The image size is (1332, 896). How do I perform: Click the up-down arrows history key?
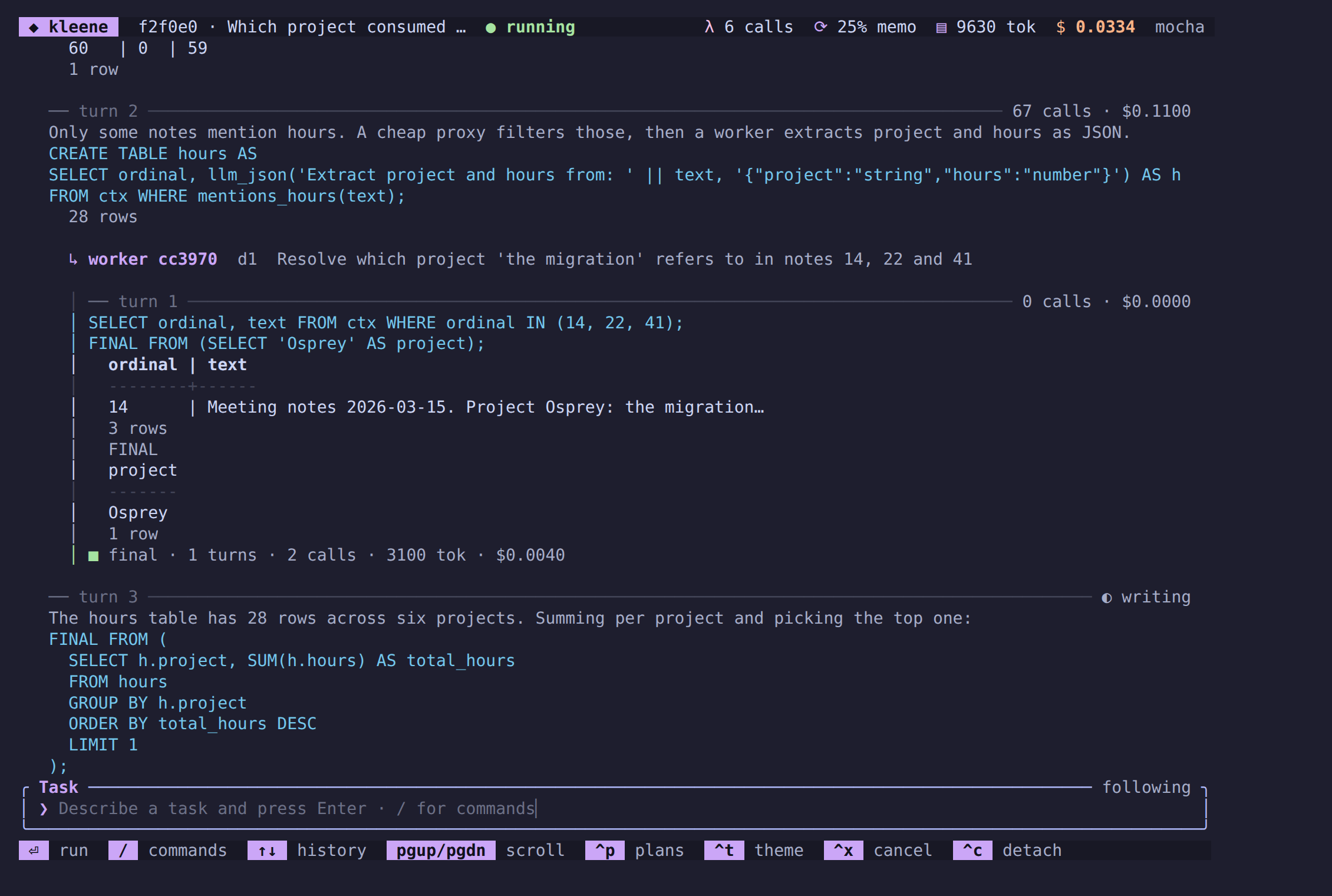pos(267,851)
